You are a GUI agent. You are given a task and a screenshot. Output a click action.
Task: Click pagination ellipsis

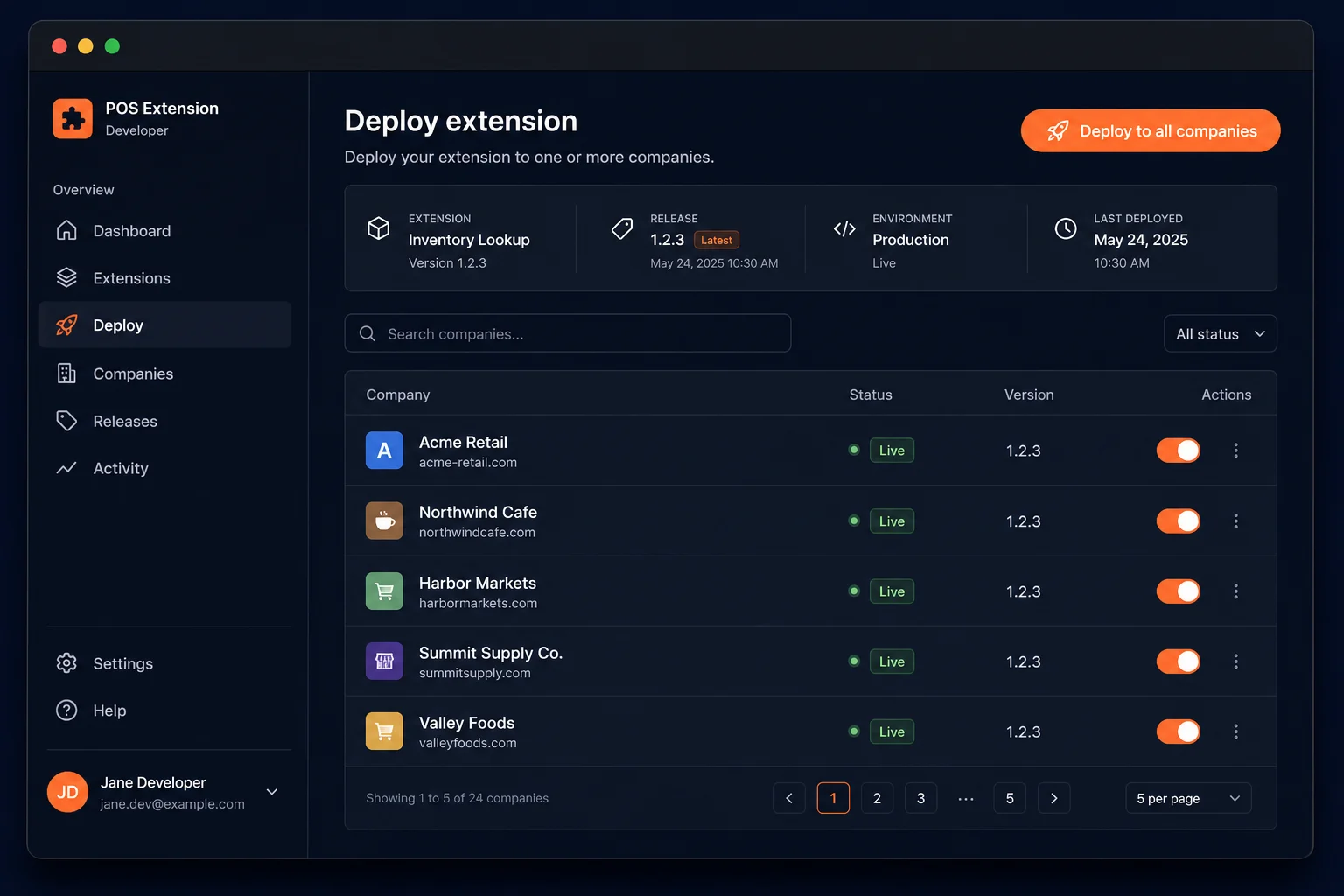click(966, 799)
